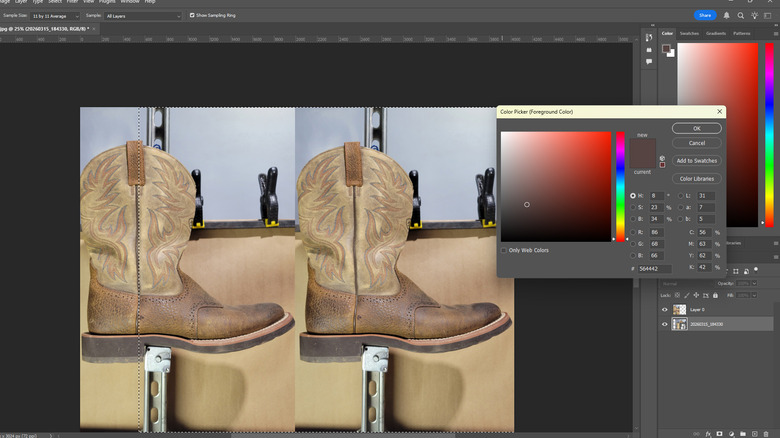780x438 pixels.
Task: Switch to the Gradients tab
Action: 715,33
